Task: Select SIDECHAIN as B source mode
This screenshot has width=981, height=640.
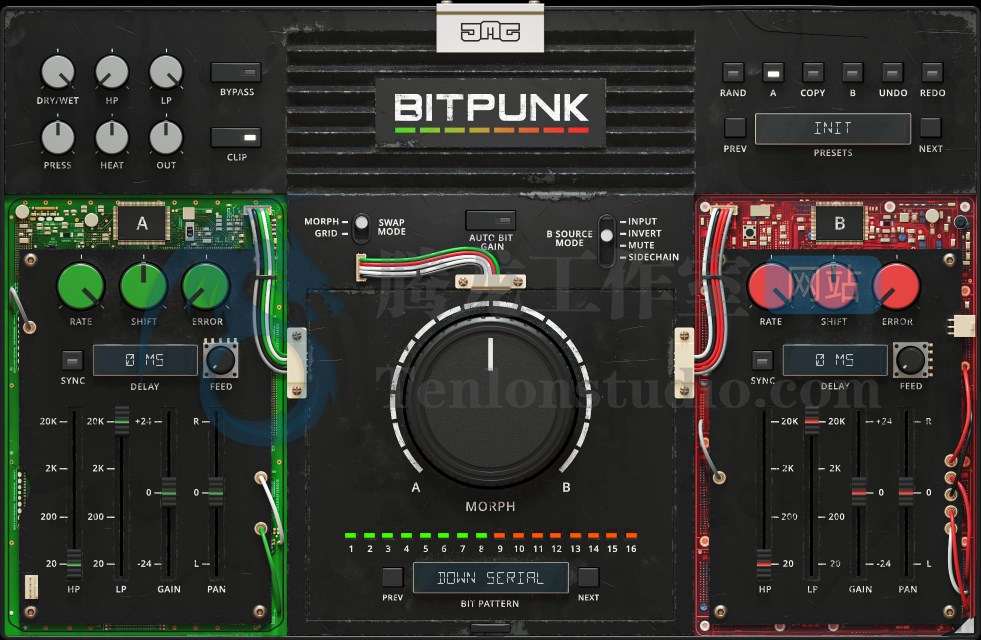Action: pos(653,257)
